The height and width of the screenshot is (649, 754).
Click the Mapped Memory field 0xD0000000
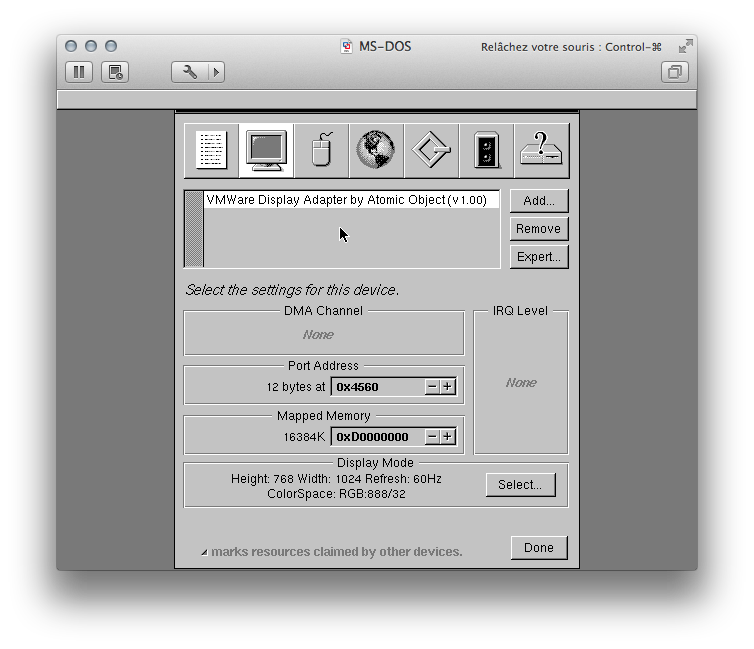point(377,437)
